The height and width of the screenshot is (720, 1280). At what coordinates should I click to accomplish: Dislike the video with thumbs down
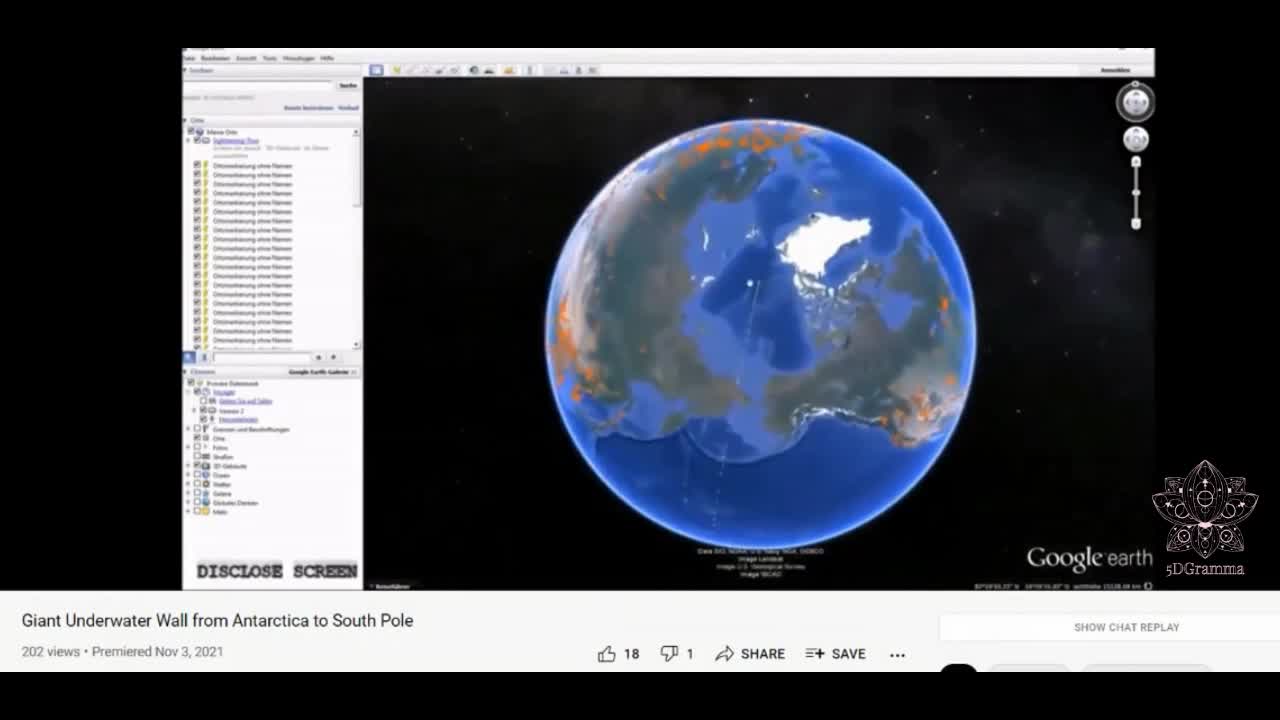click(670, 654)
